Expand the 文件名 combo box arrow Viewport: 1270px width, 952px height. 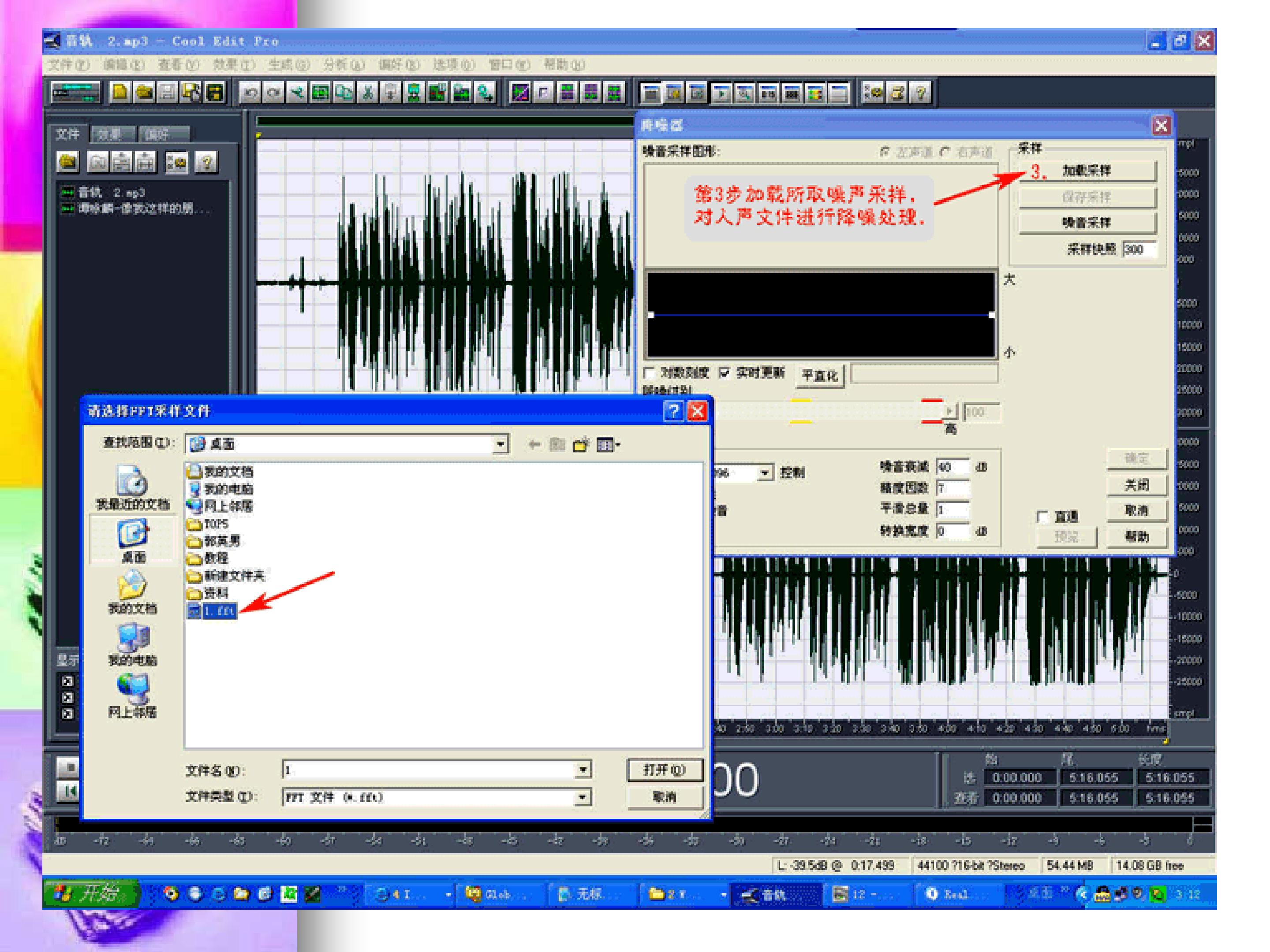point(582,770)
